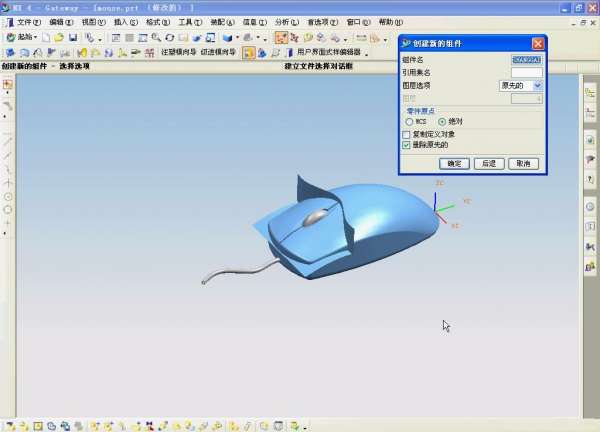
Task: Click the 后退 back button
Action: point(487,163)
